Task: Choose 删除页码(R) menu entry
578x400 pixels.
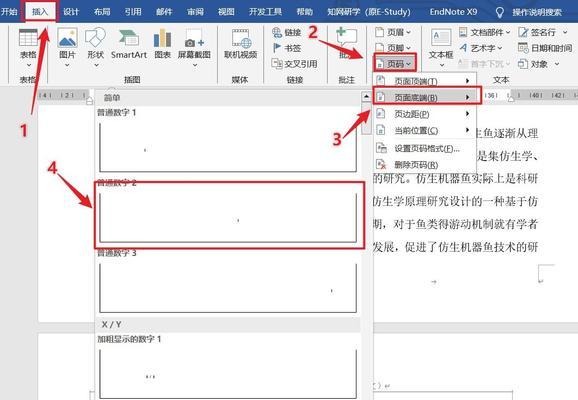Action: click(425, 164)
